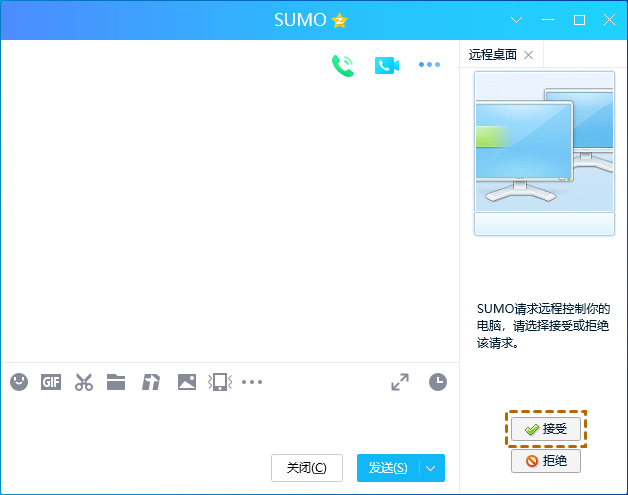
Task: Click the 发送(S) send button
Action: point(388,468)
